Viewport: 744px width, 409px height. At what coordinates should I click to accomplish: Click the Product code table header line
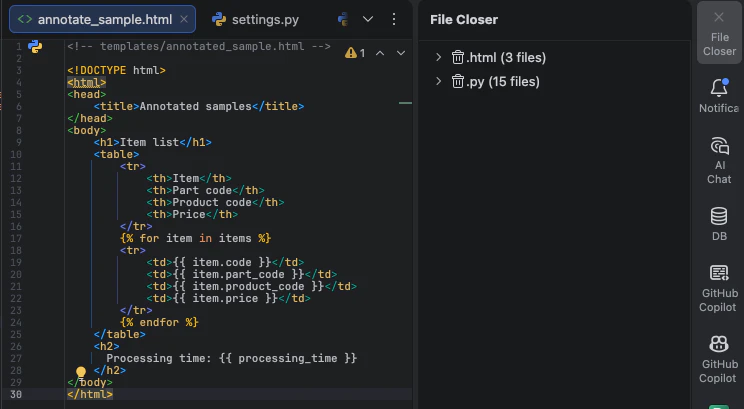[215, 202]
